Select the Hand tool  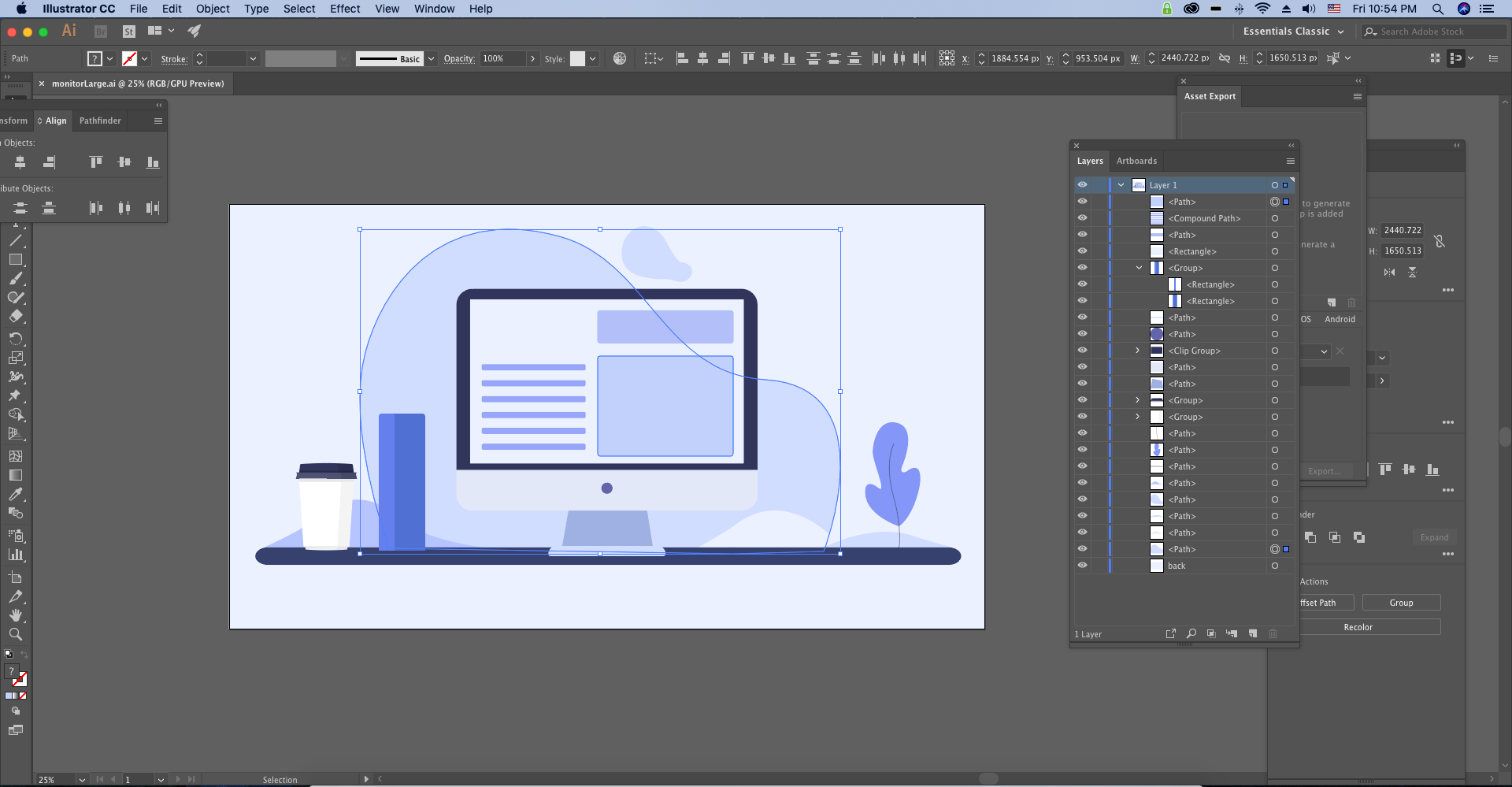[x=16, y=615]
